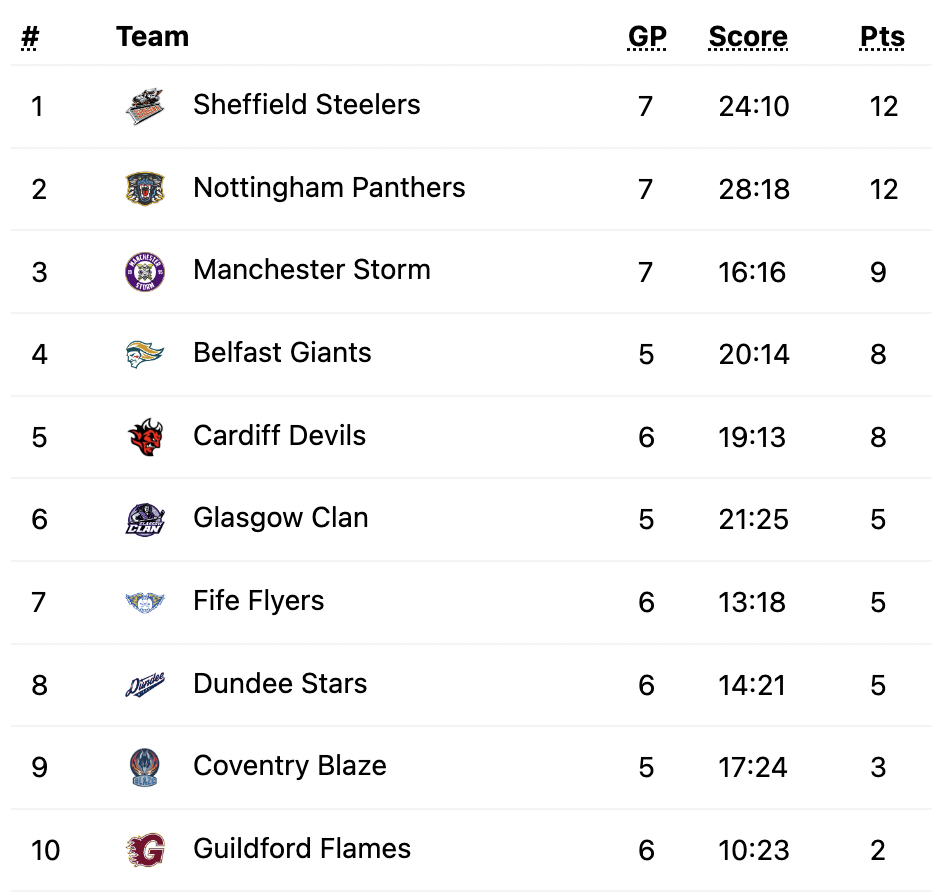Screen dimensions: 932x895
Task: Select the Manchester Storm purple crest
Action: point(145,272)
